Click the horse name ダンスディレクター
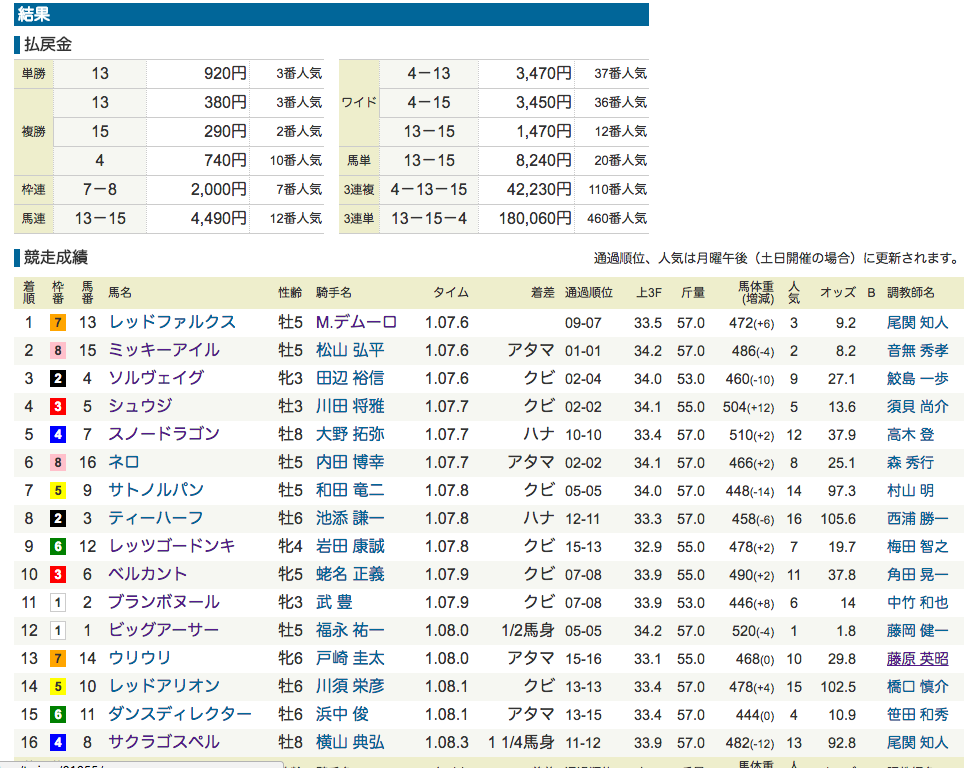 pyautogui.click(x=180, y=714)
